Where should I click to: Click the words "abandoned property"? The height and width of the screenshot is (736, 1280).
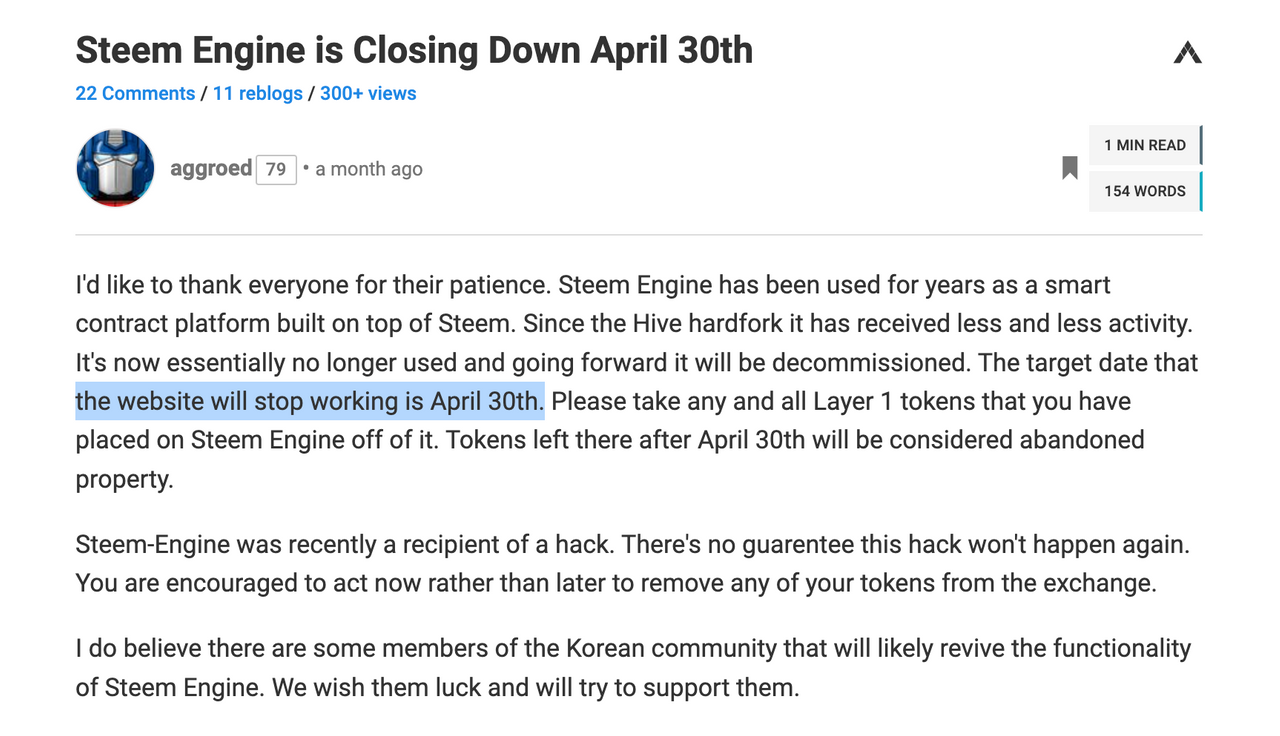[1082, 440]
